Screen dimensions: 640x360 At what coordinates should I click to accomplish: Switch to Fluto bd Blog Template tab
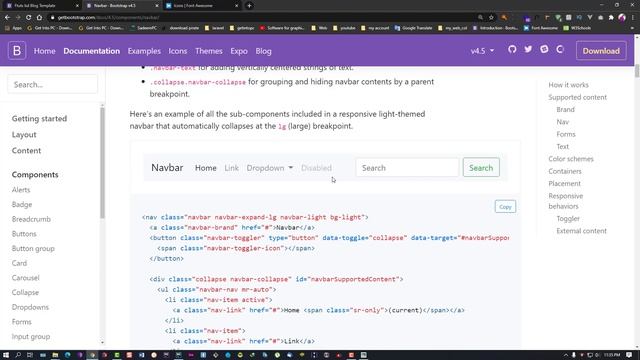coord(41,6)
